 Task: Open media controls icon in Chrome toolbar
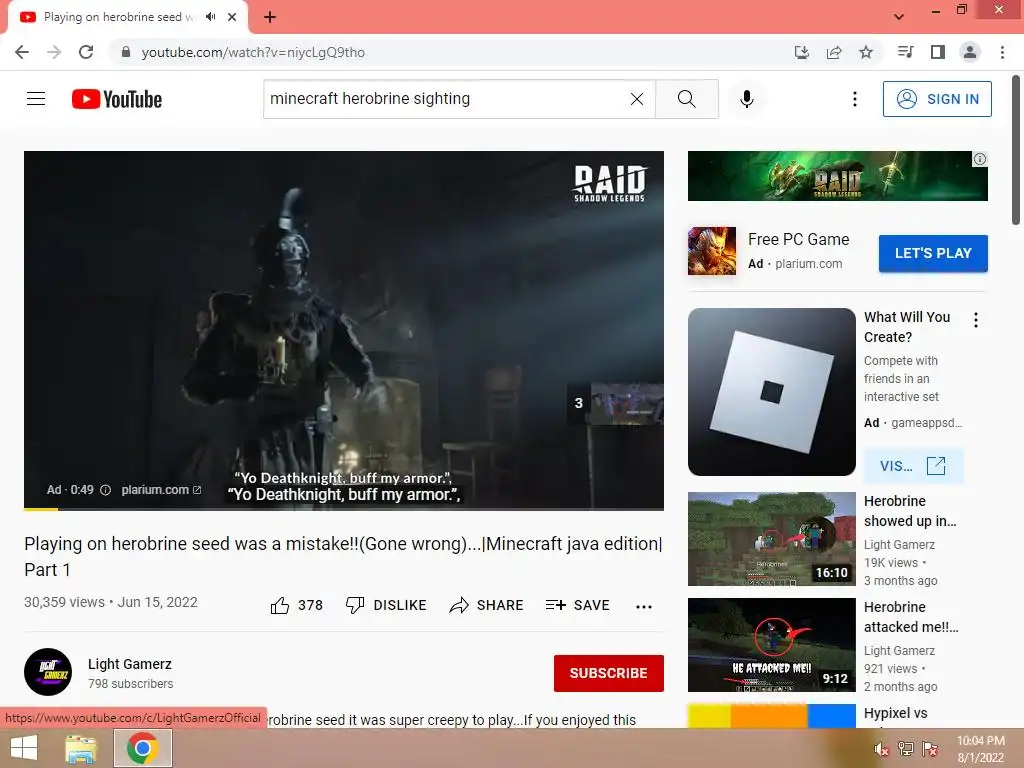coord(905,52)
